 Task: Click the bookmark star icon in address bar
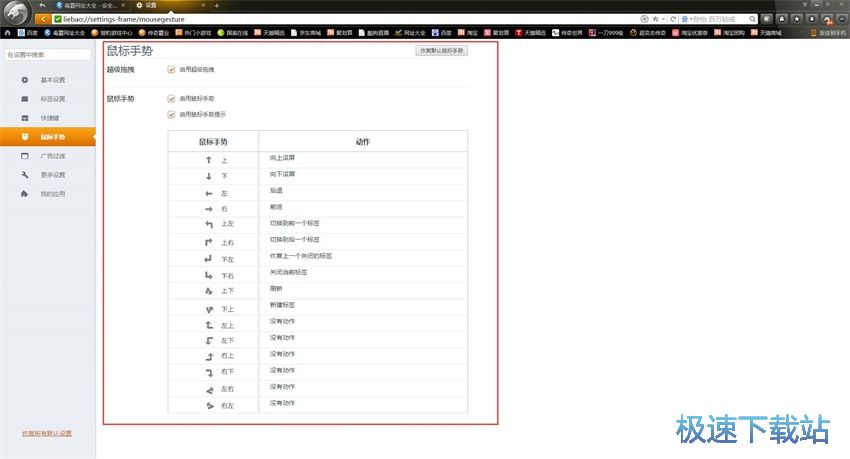click(655, 19)
